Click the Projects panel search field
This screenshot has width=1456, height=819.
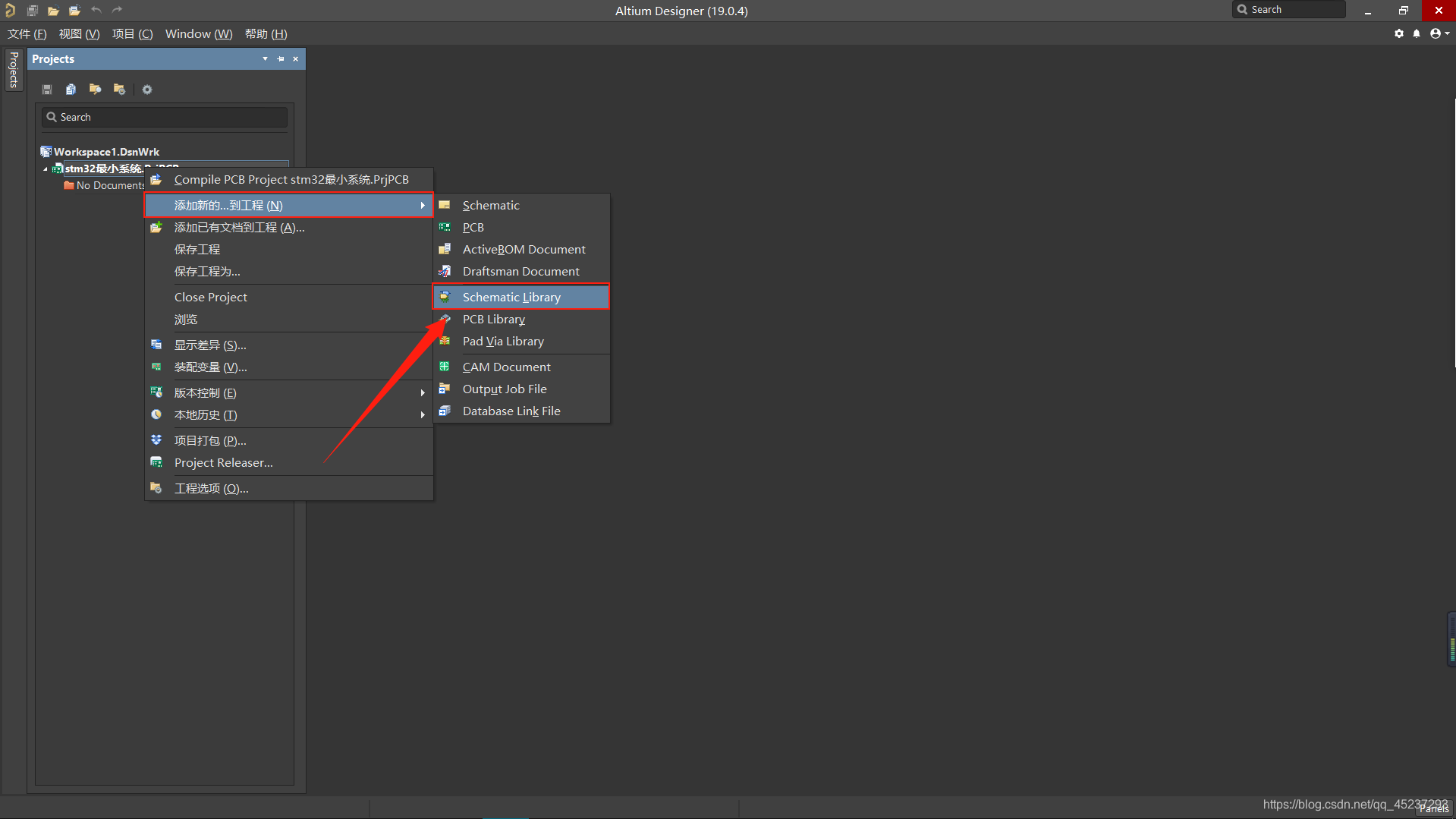165,117
